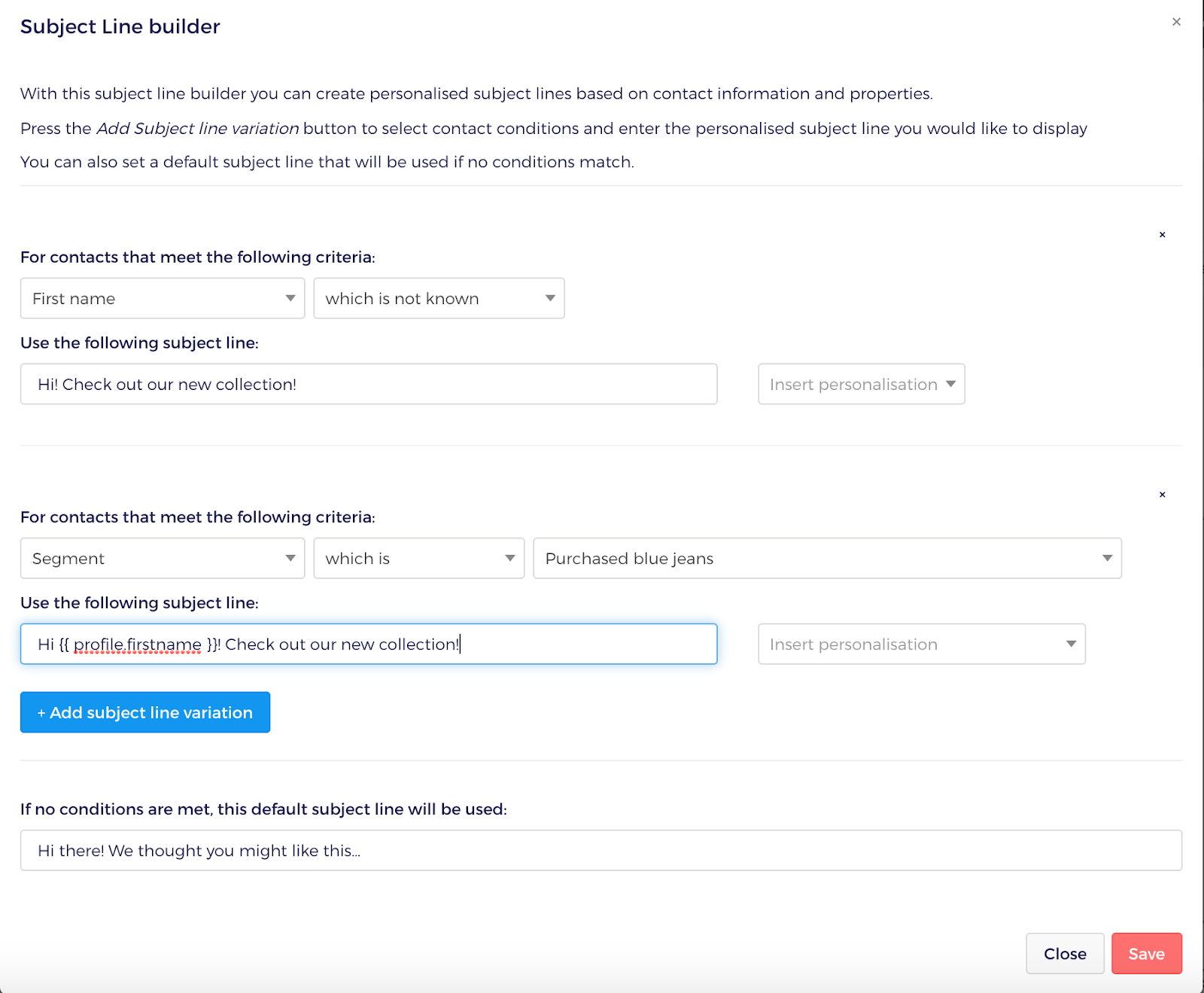Screen dimensions: 1204x993
Task: Open the 'which is not known' condition dropdown
Action: tap(439, 298)
